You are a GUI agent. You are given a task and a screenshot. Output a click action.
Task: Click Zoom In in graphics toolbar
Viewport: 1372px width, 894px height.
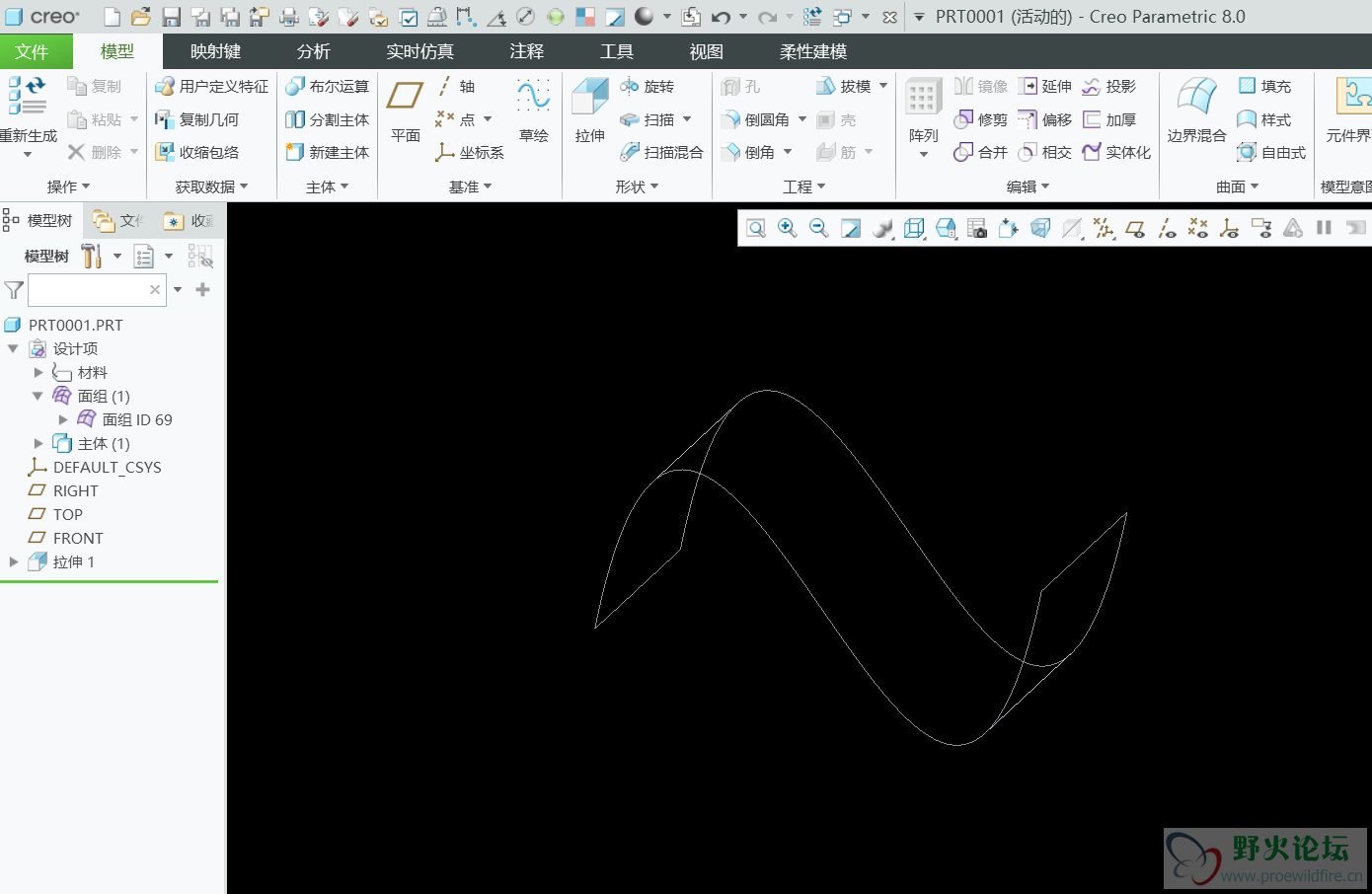pyautogui.click(x=788, y=229)
